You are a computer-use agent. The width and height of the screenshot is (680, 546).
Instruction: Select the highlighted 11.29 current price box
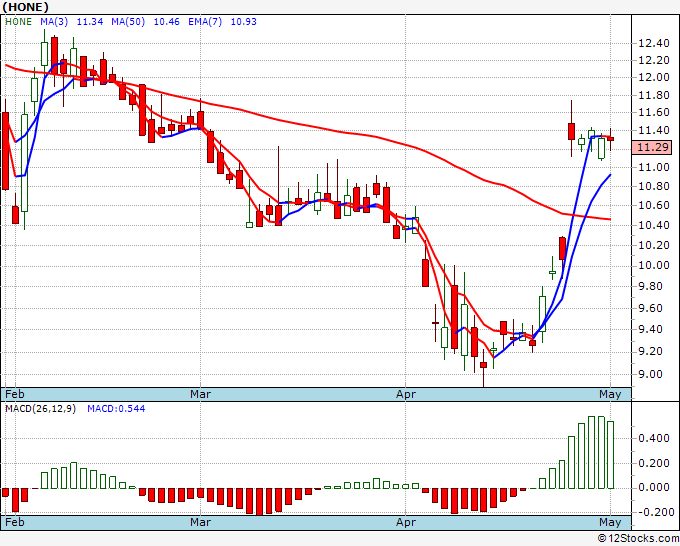(652, 147)
